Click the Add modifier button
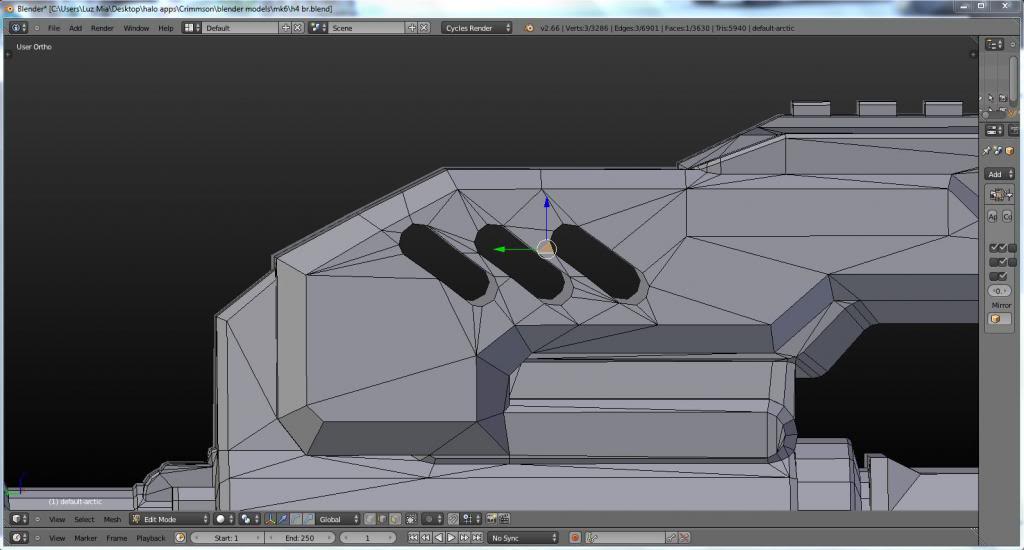Screen dimensions: 1024x550 999,174
